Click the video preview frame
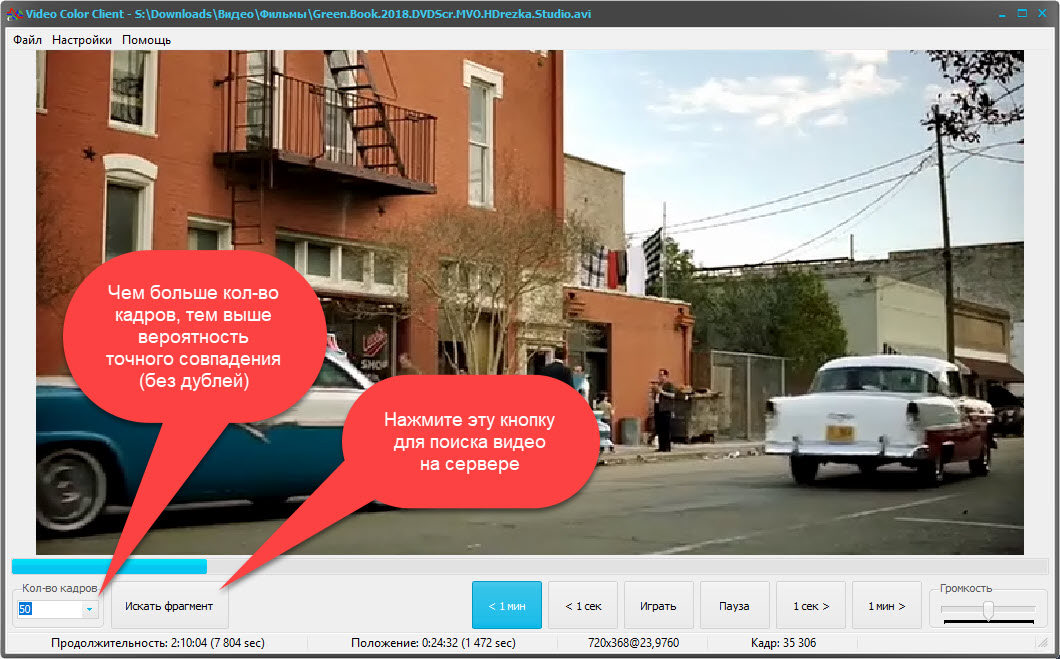The height and width of the screenshot is (659, 1060). click(x=529, y=302)
